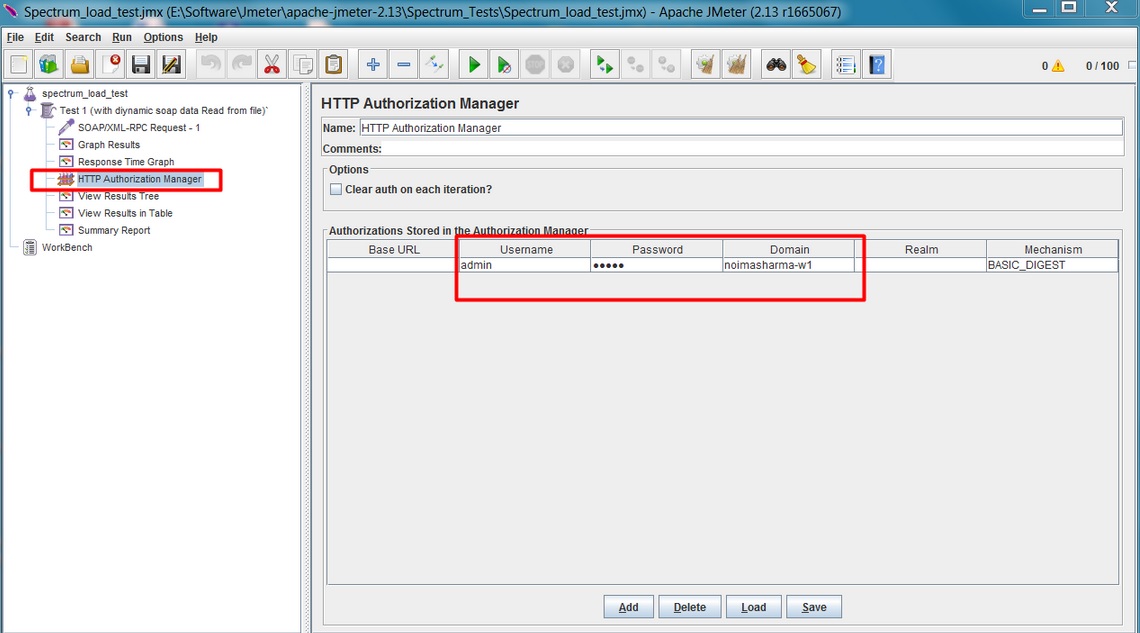
Task: Open an existing test plan file
Action: pyautogui.click(x=79, y=63)
